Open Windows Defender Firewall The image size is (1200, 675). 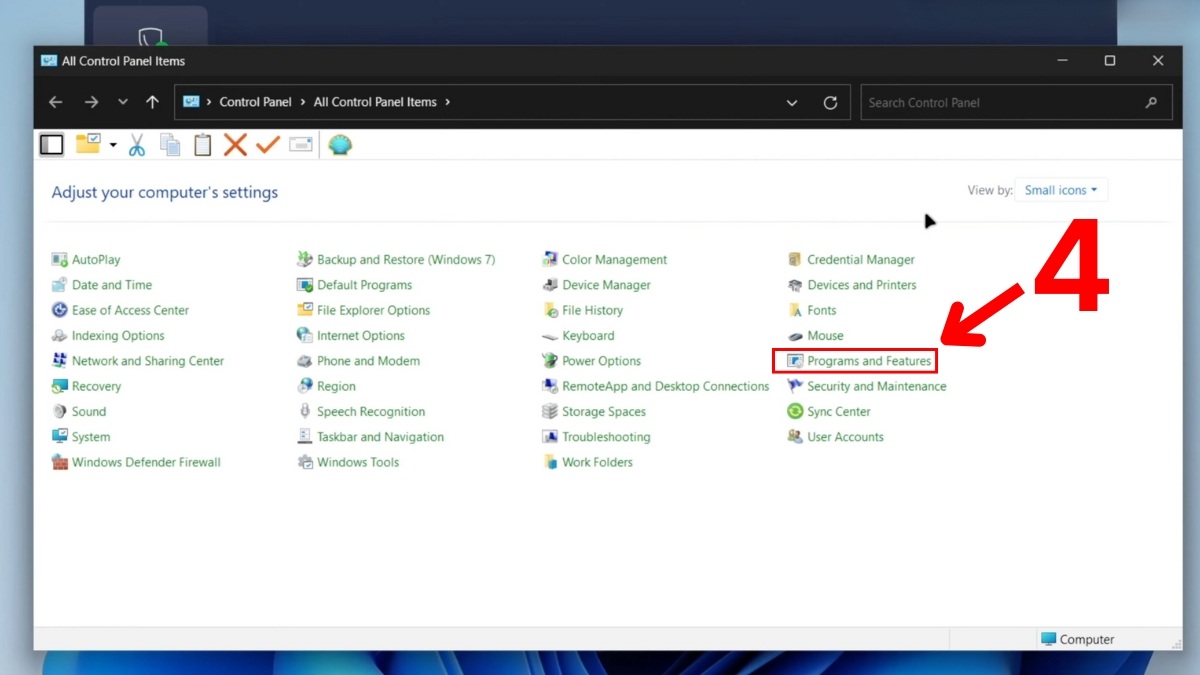point(146,462)
